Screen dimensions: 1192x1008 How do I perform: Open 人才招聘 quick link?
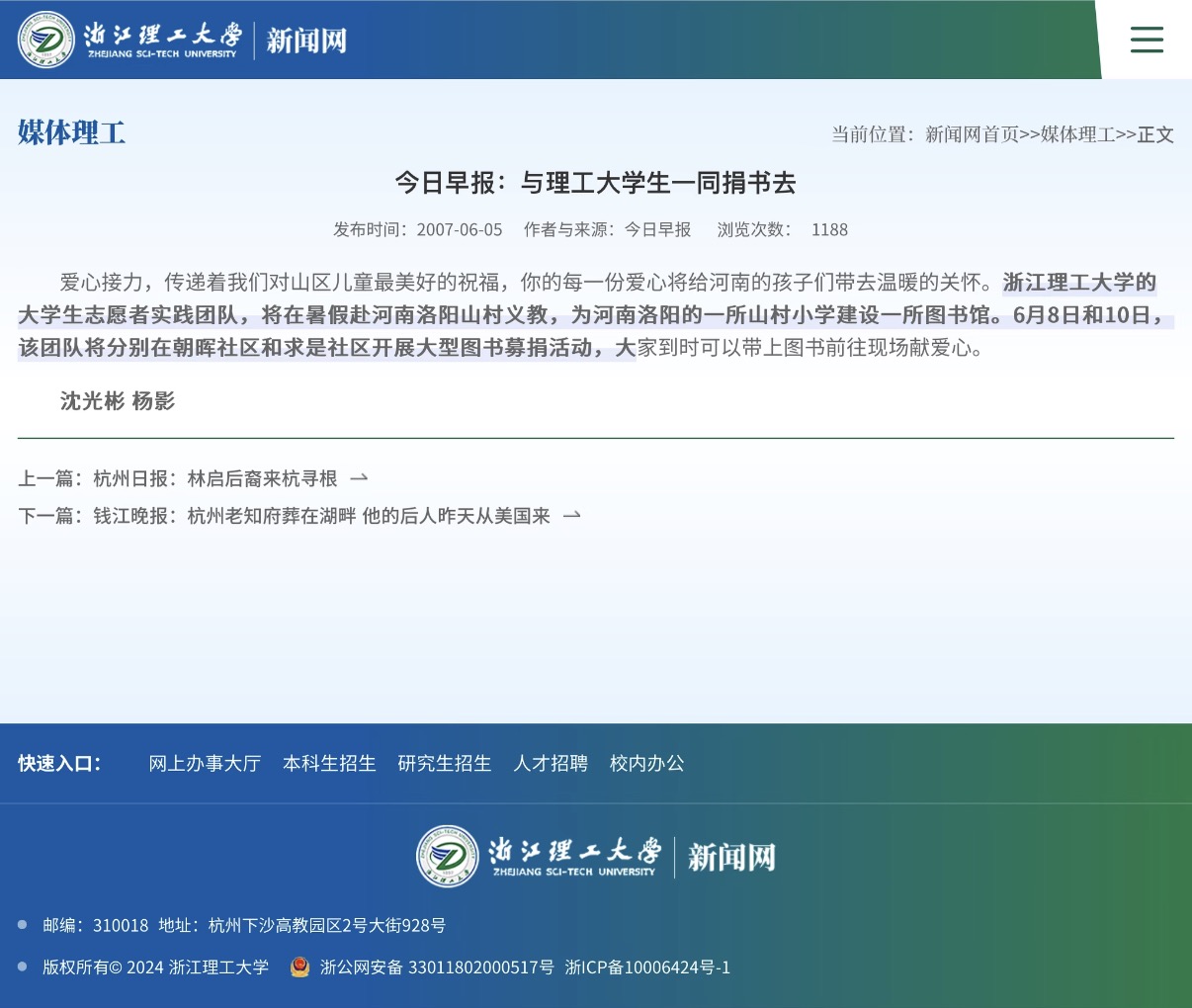(x=551, y=763)
